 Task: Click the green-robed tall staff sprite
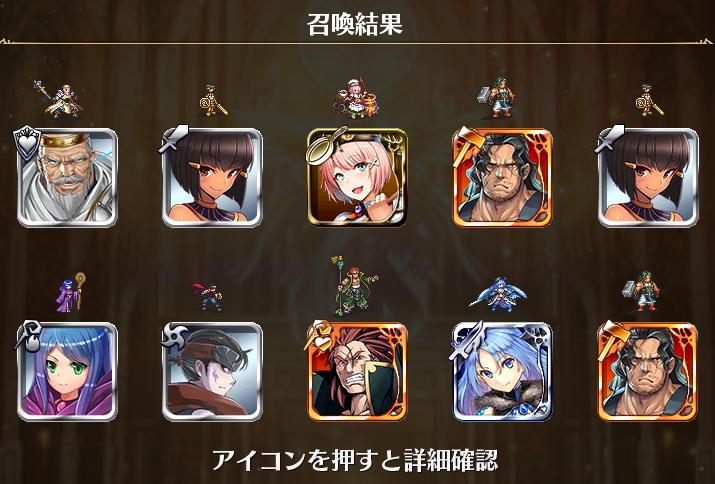click(356, 286)
